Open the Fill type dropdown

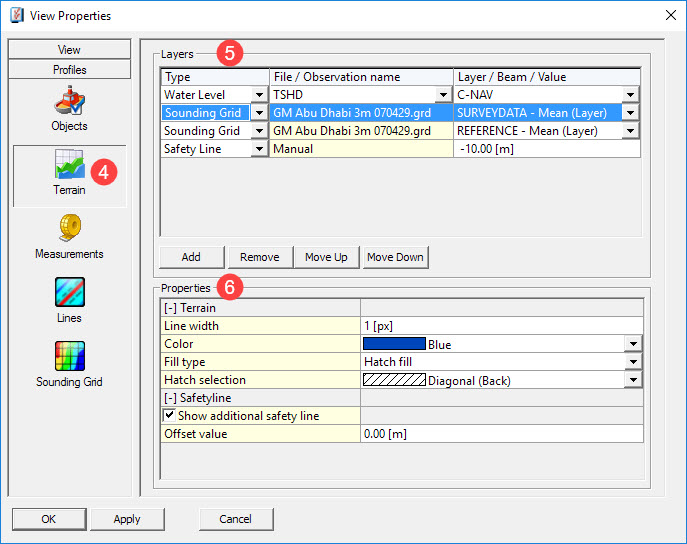(632, 362)
